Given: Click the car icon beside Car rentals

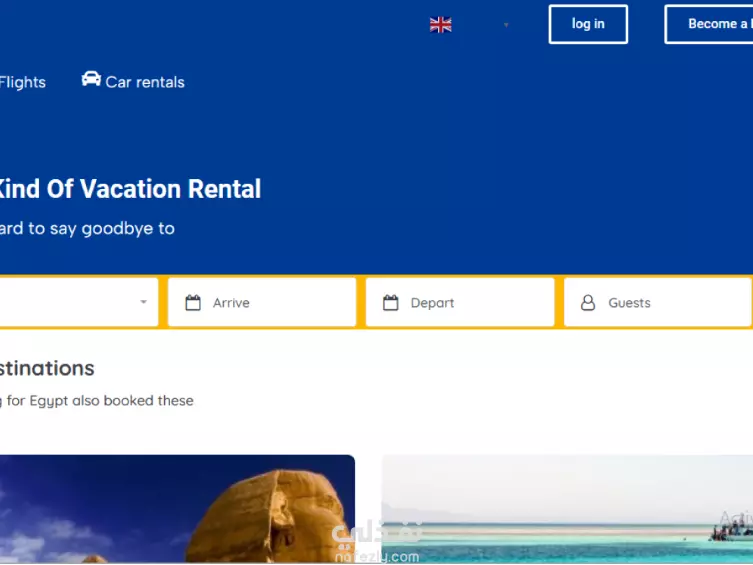Looking at the screenshot, I should coord(91,79).
